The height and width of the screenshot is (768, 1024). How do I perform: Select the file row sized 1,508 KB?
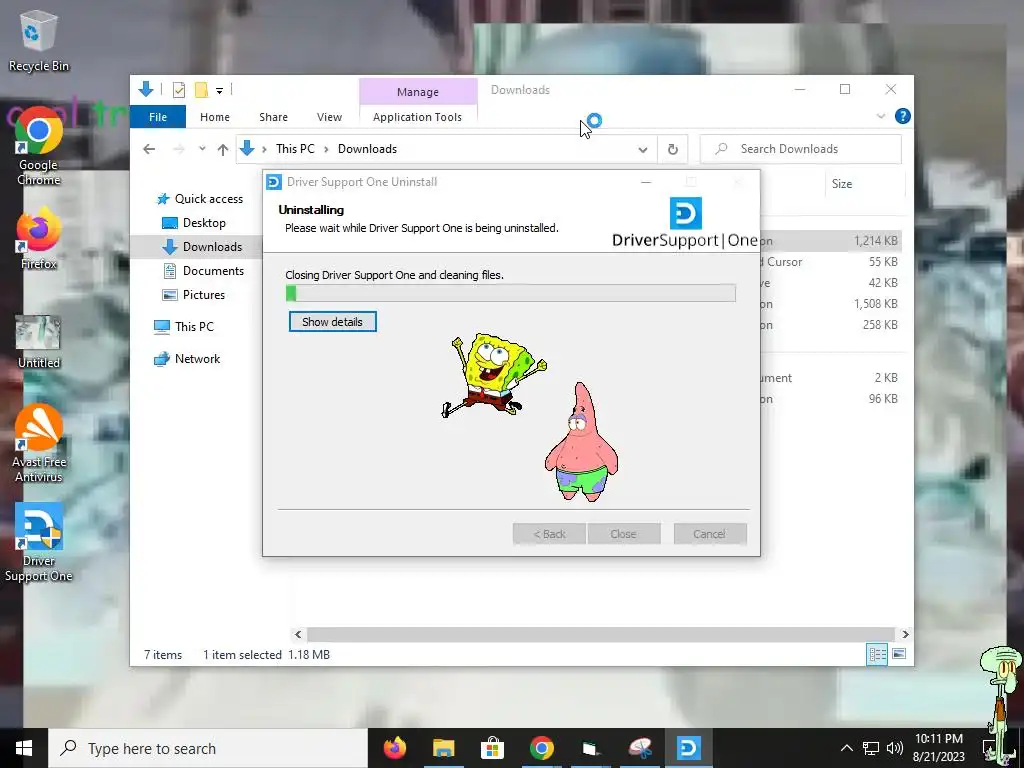point(831,304)
